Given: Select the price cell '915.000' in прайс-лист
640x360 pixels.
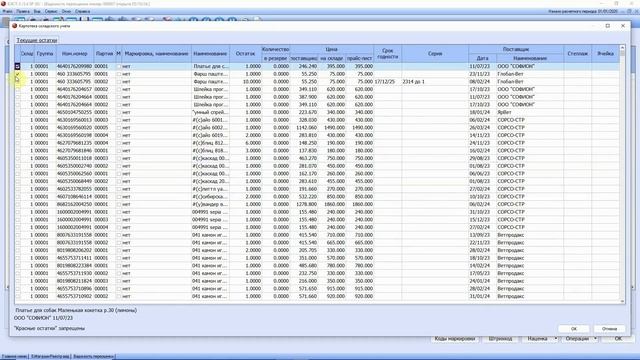Looking at the screenshot, I should (x=359, y=289).
